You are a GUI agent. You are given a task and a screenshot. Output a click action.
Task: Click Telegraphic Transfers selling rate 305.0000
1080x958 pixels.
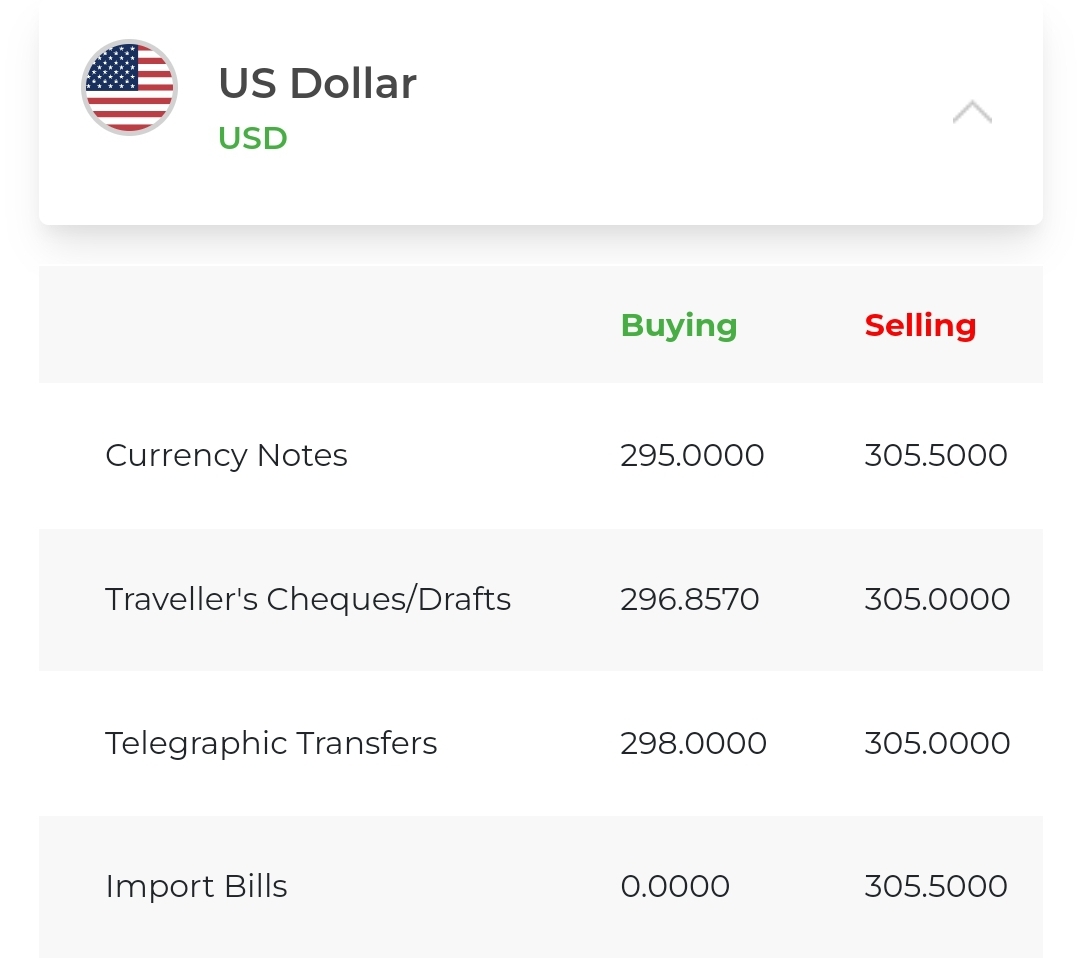point(937,743)
